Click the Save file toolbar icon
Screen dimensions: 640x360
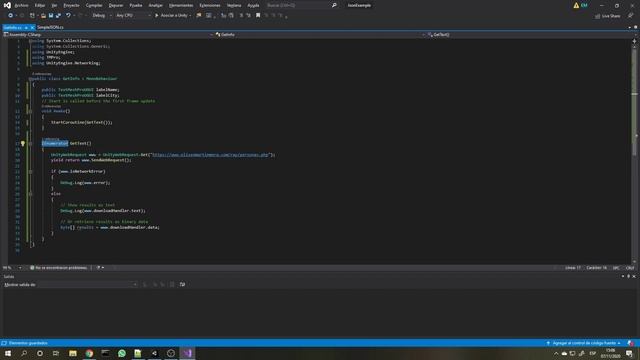coord(51,16)
